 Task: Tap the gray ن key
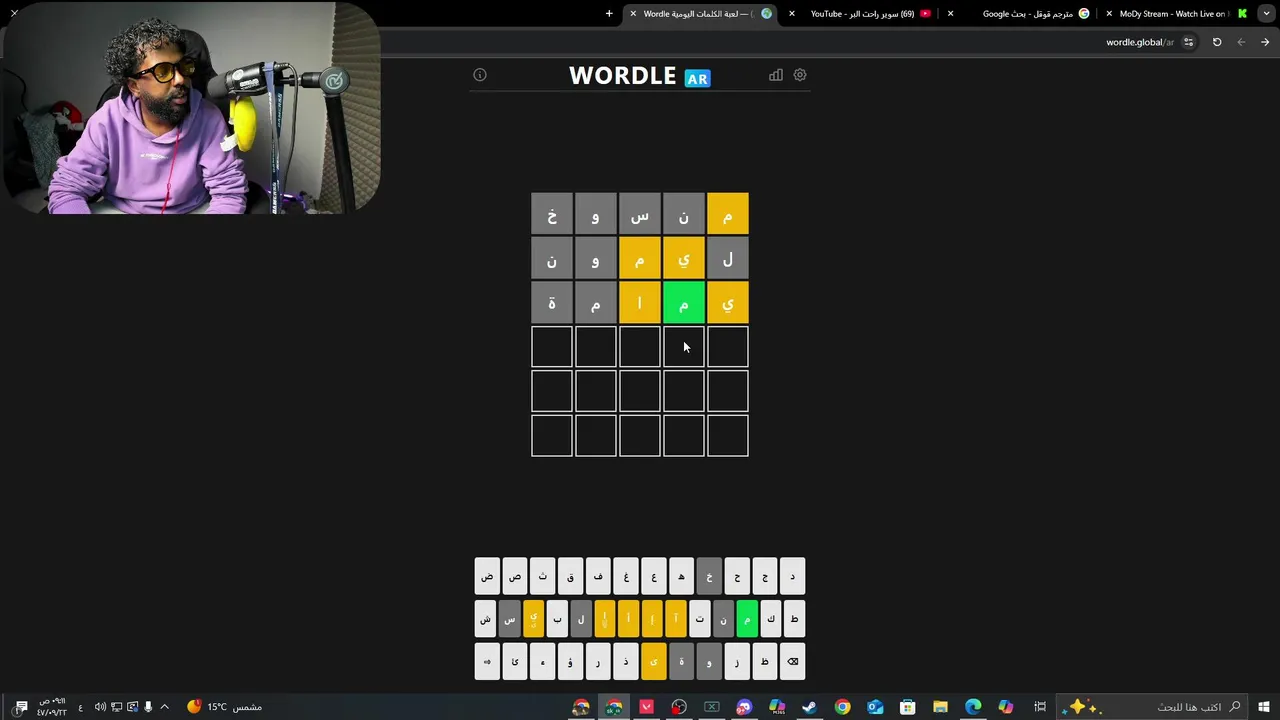[723, 619]
